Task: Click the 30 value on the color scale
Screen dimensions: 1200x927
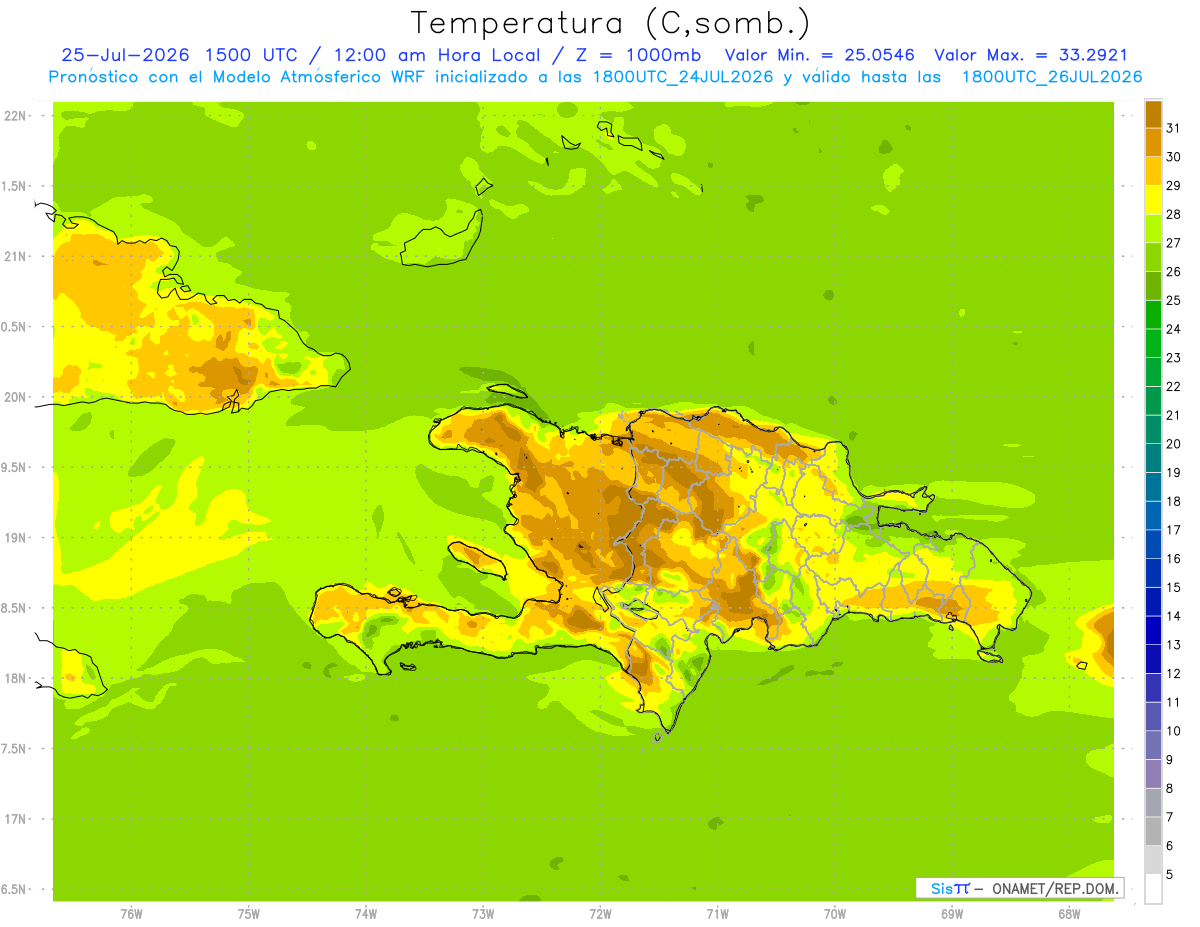Action: point(1174,156)
